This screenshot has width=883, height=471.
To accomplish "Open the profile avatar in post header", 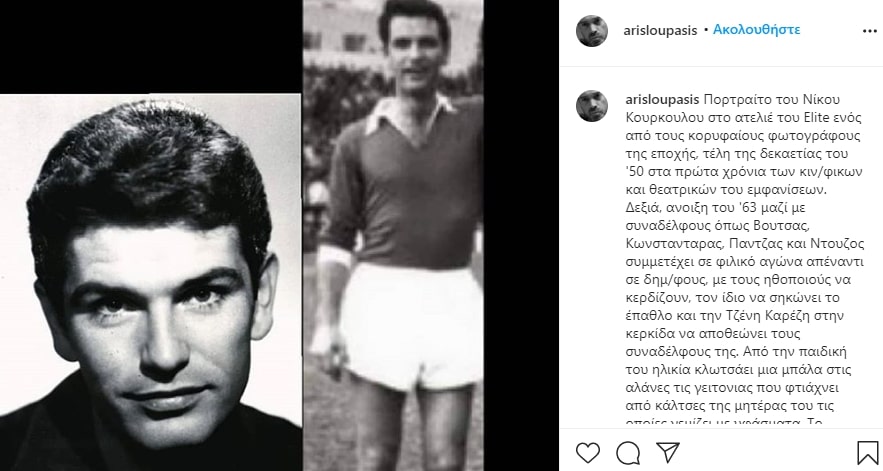I will point(592,31).
